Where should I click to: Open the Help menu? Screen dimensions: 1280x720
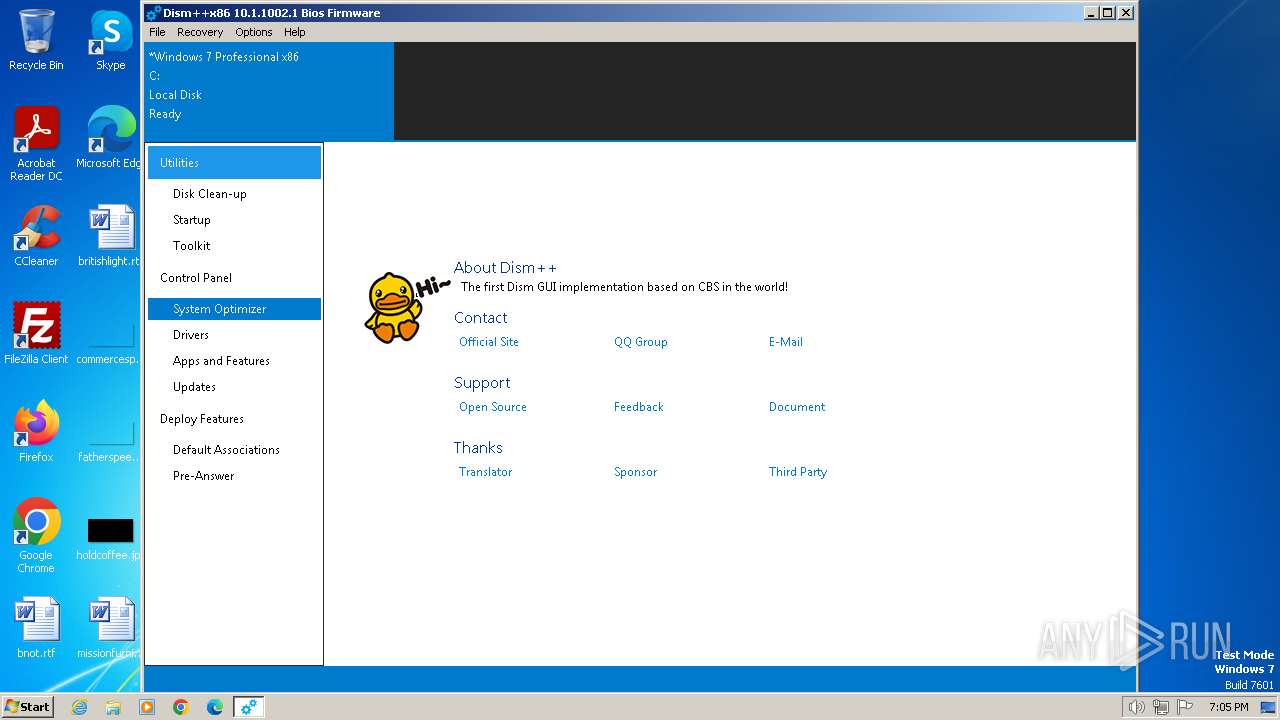295,32
